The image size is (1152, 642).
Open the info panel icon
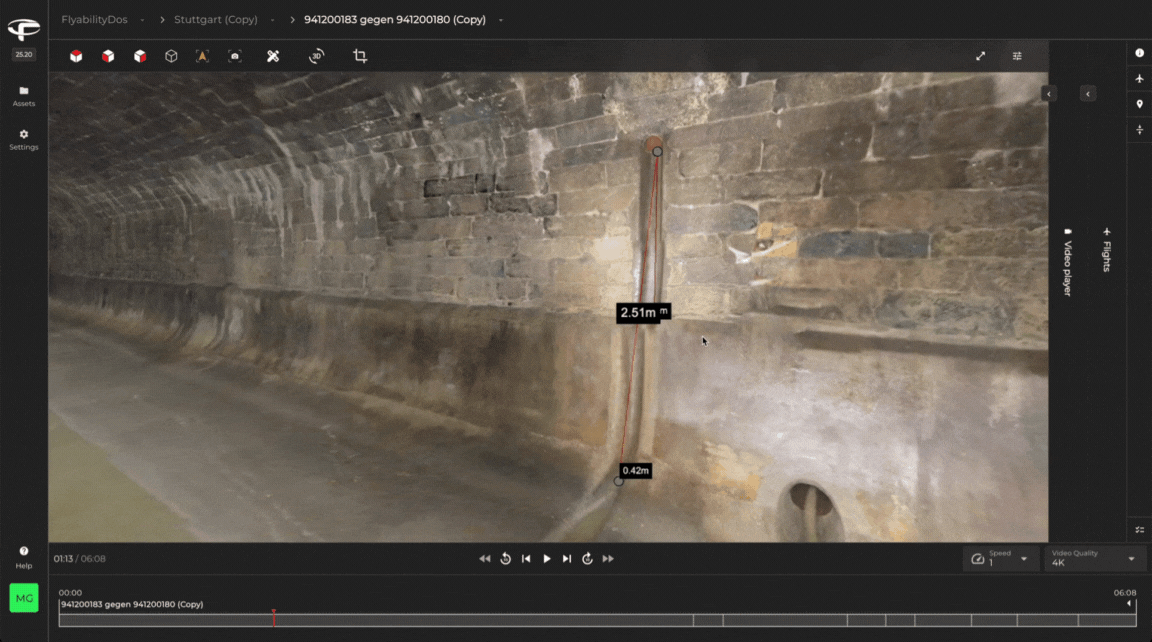pos(1139,53)
